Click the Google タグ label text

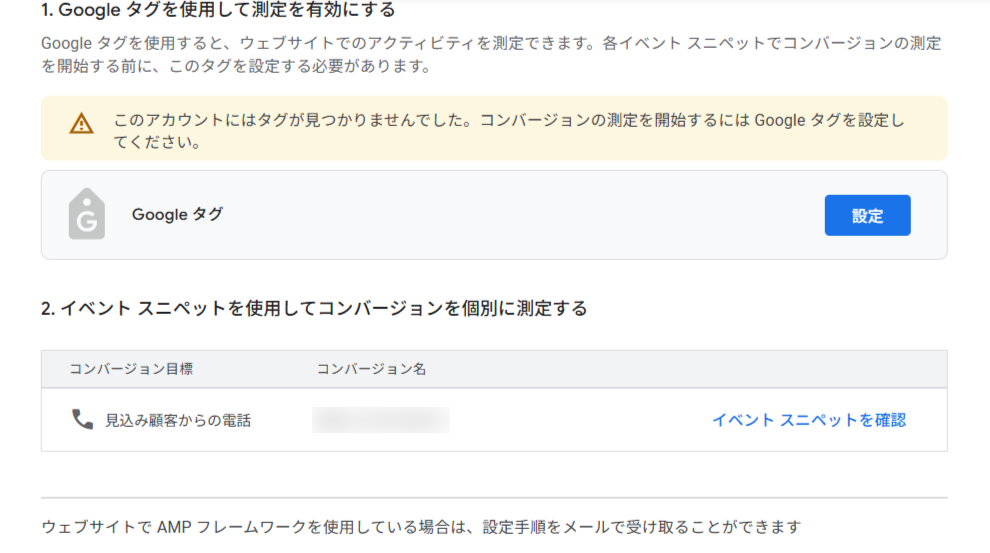177,214
